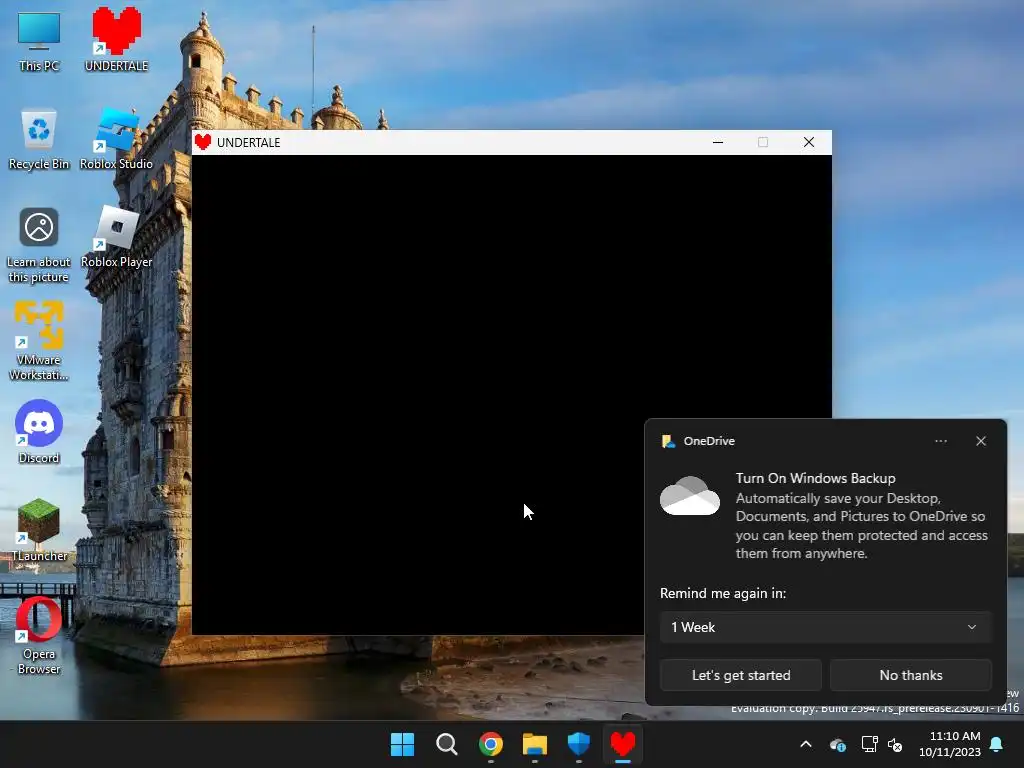Open File Explorer from the taskbar
Screen dimensions: 1024x768
point(535,744)
